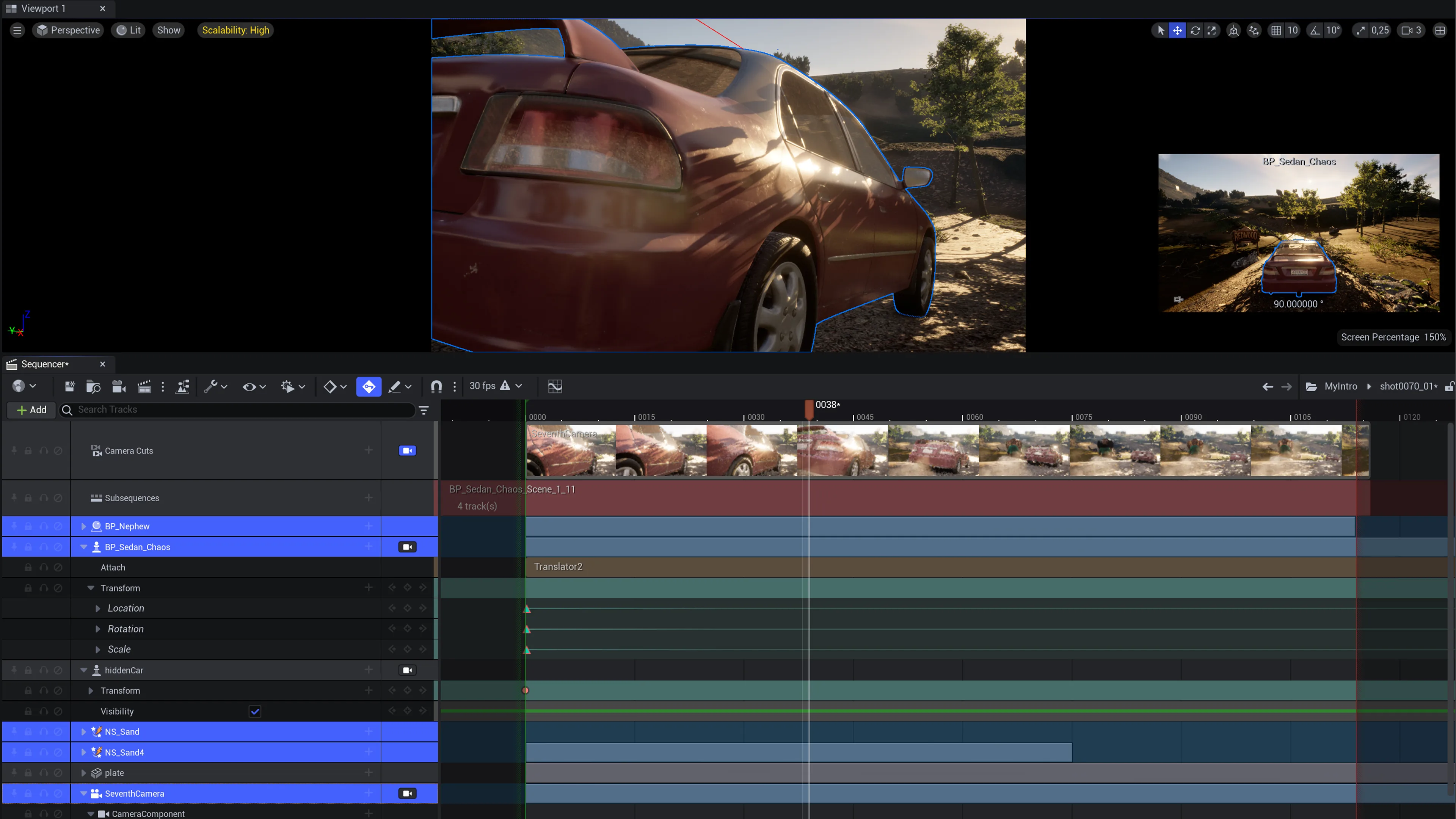Screen dimensions: 1456x819
Task: Expand the BP_Nephew track
Action: tap(84, 527)
